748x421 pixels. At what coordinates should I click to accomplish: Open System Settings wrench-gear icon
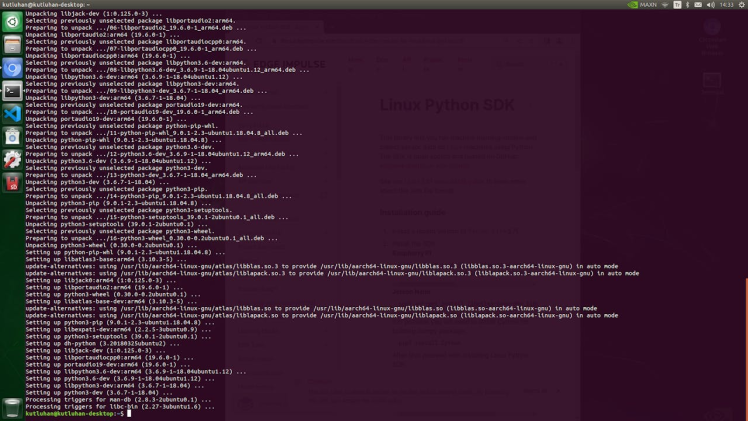(12, 160)
